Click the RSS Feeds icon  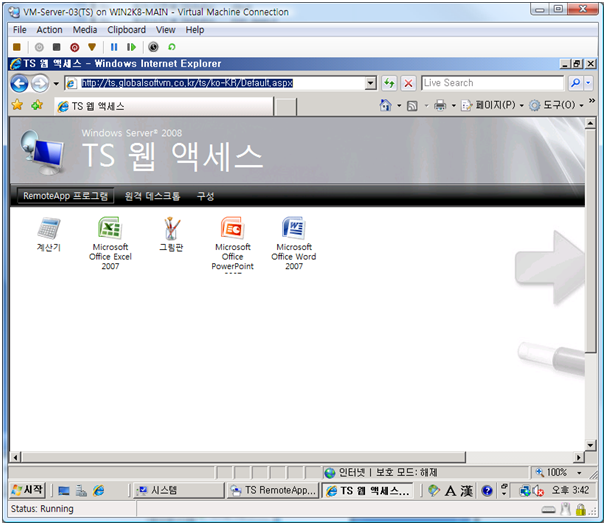(x=412, y=106)
